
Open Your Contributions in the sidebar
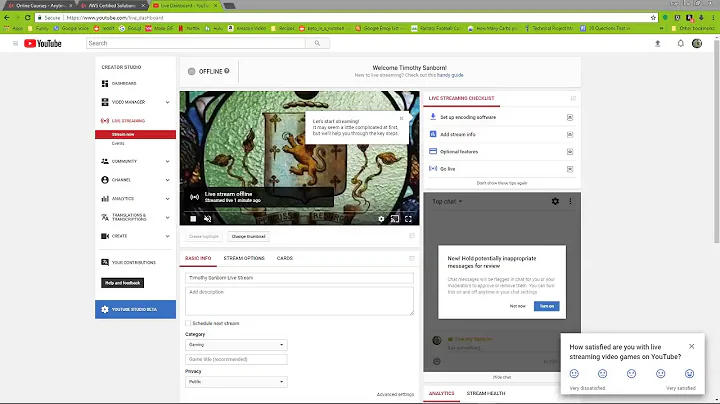[135, 263]
